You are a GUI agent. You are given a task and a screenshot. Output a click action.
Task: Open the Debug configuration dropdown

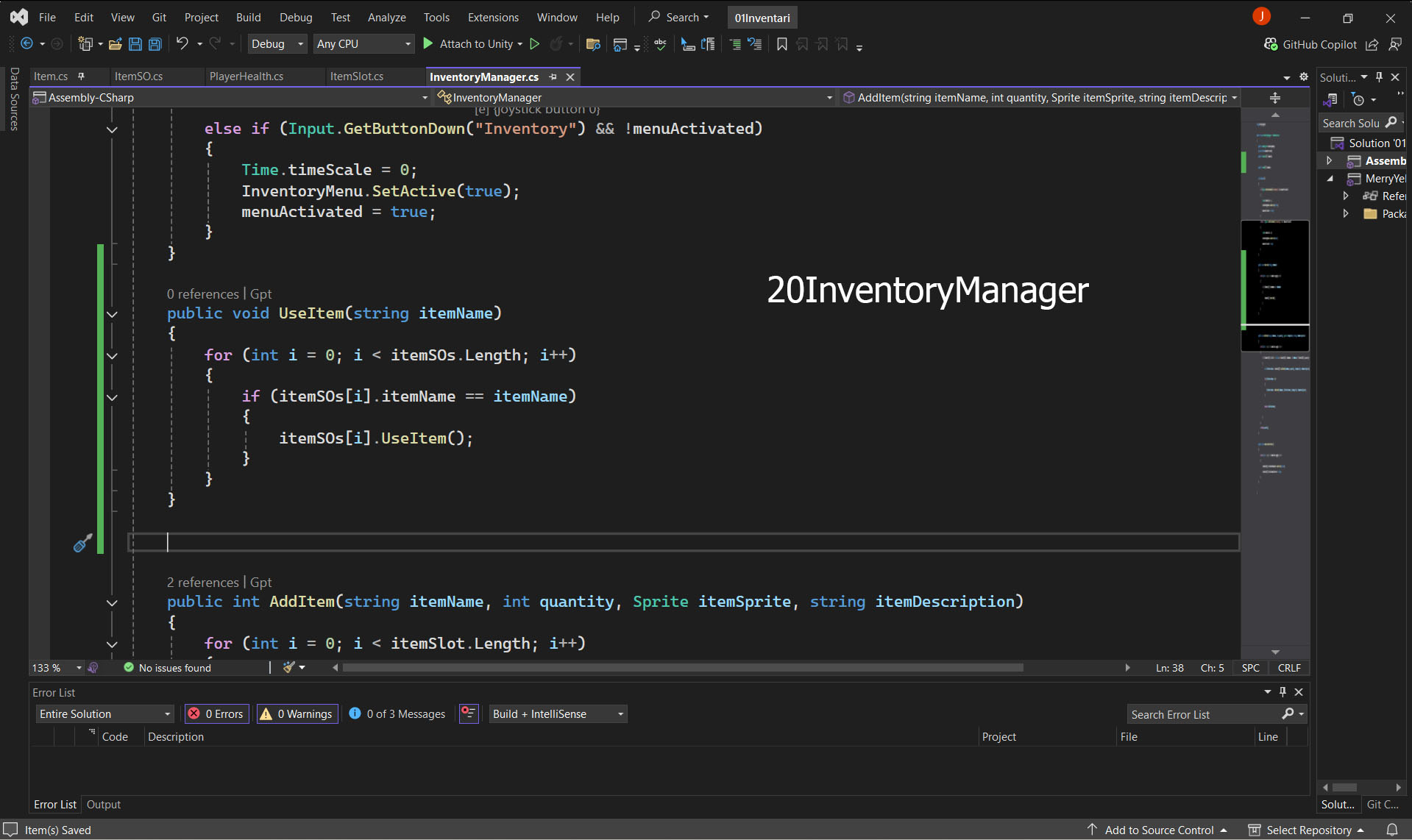point(277,44)
